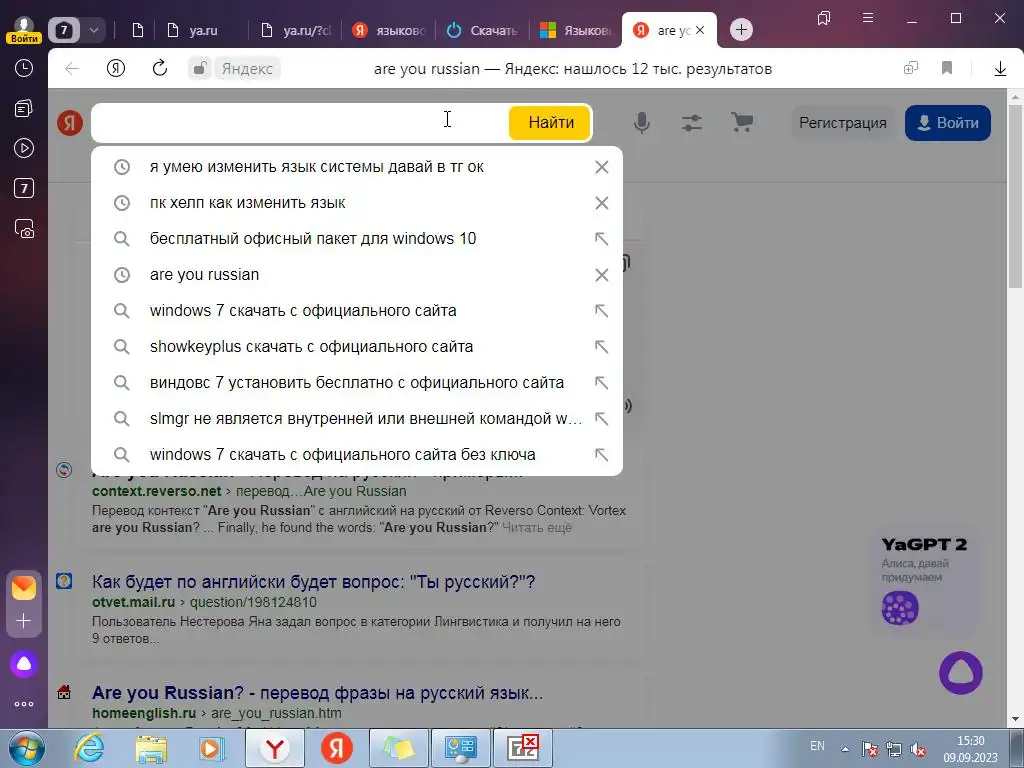Screen dimensions: 1024x768
Task: Select 'showkeyplus скачать с официального сайта' suggestion
Action: (357, 347)
